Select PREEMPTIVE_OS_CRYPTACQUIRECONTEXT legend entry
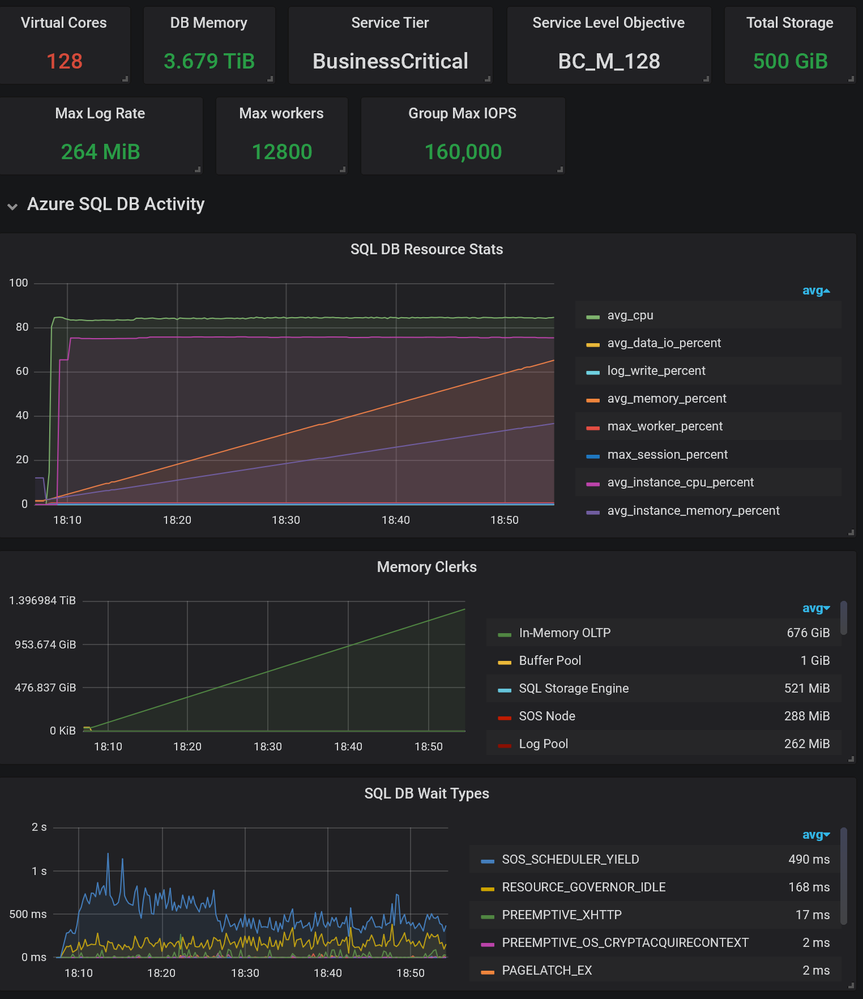 625,943
